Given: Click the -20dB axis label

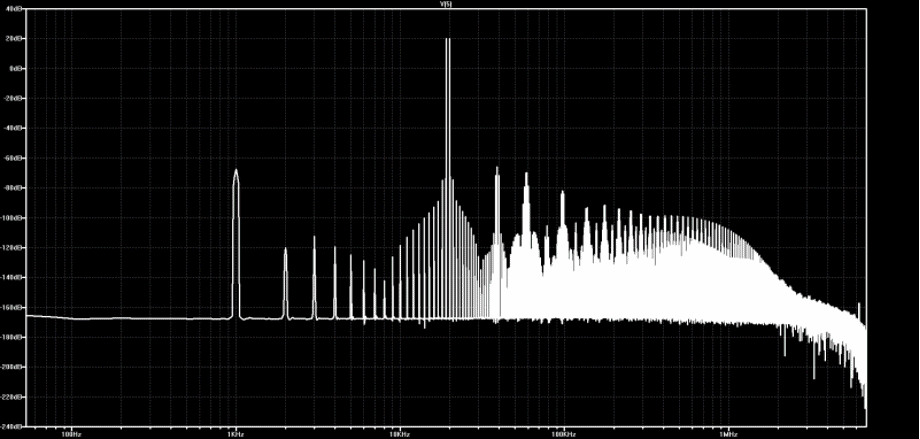Looking at the screenshot, I should (14, 99).
